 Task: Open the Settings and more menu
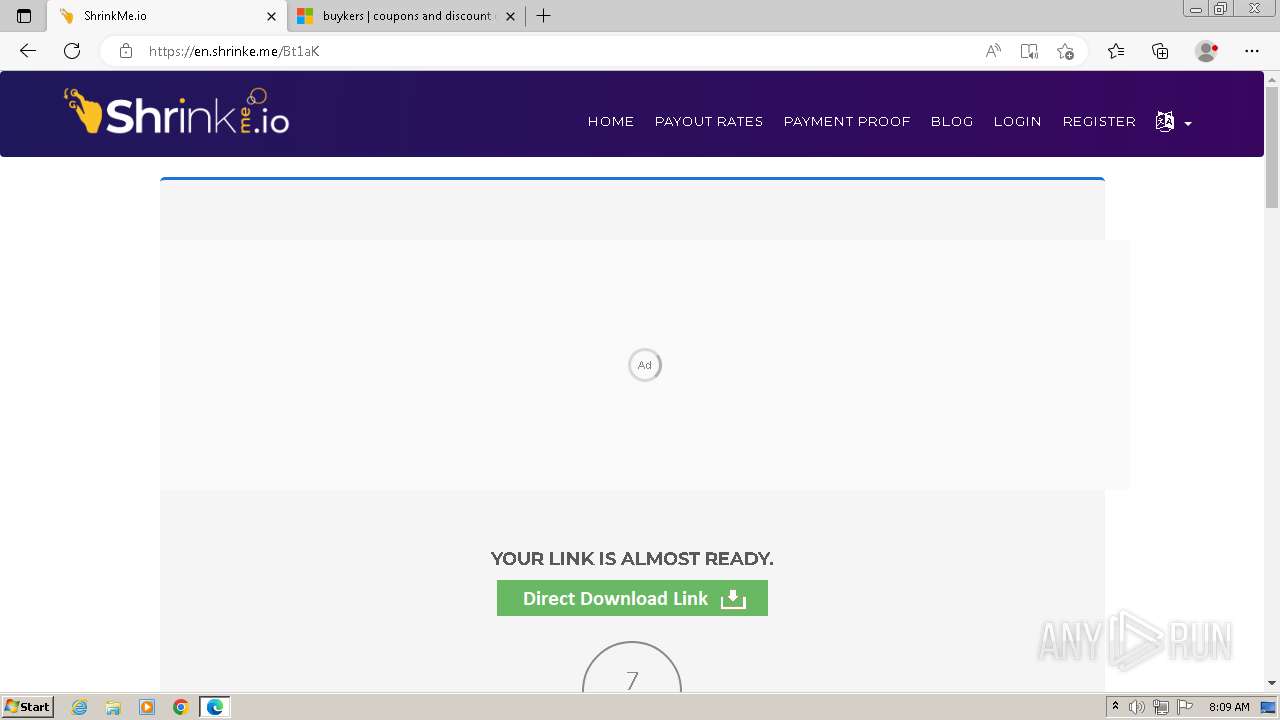tap(1252, 51)
